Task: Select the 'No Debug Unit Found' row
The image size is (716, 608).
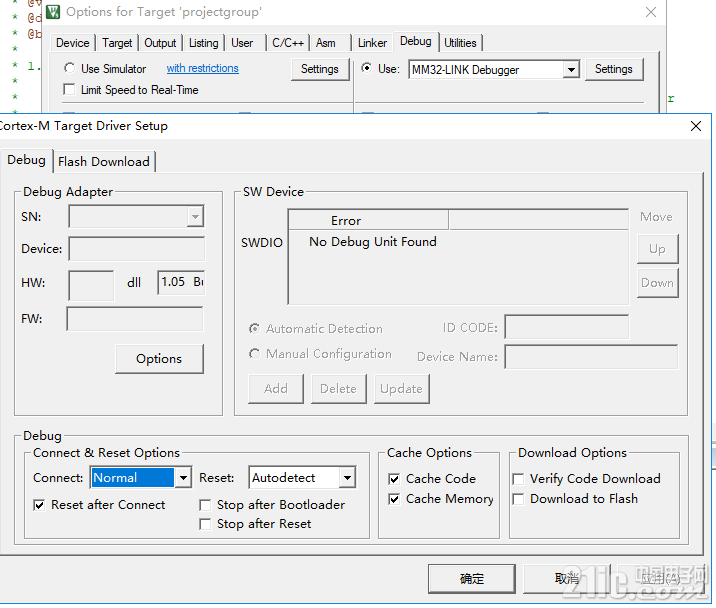Action: point(373,242)
